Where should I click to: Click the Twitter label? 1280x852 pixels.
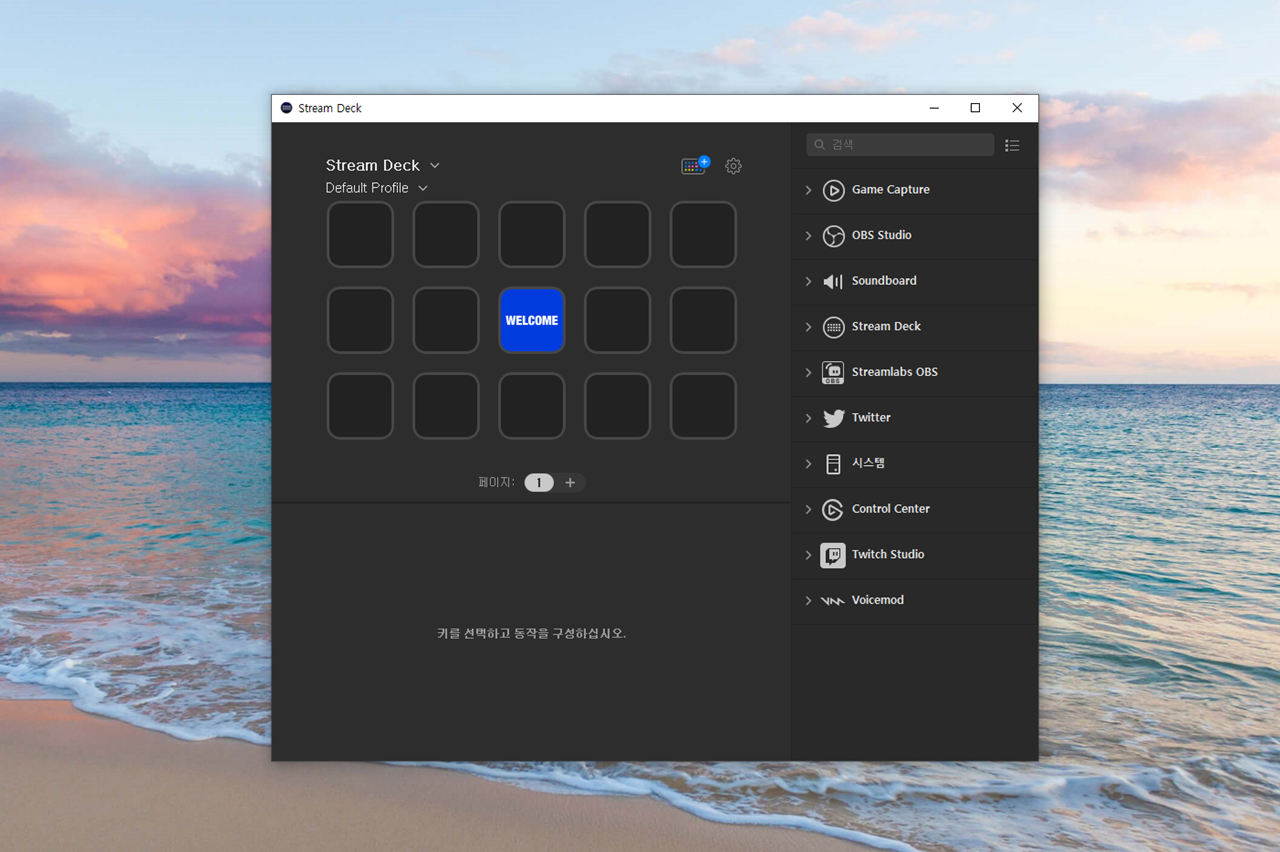(x=871, y=418)
